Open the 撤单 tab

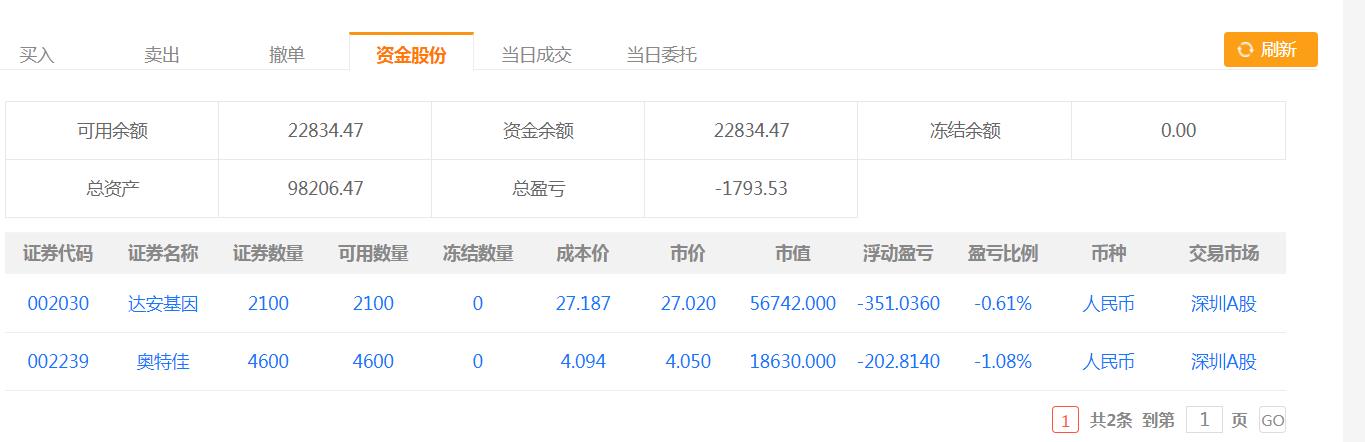tap(287, 55)
